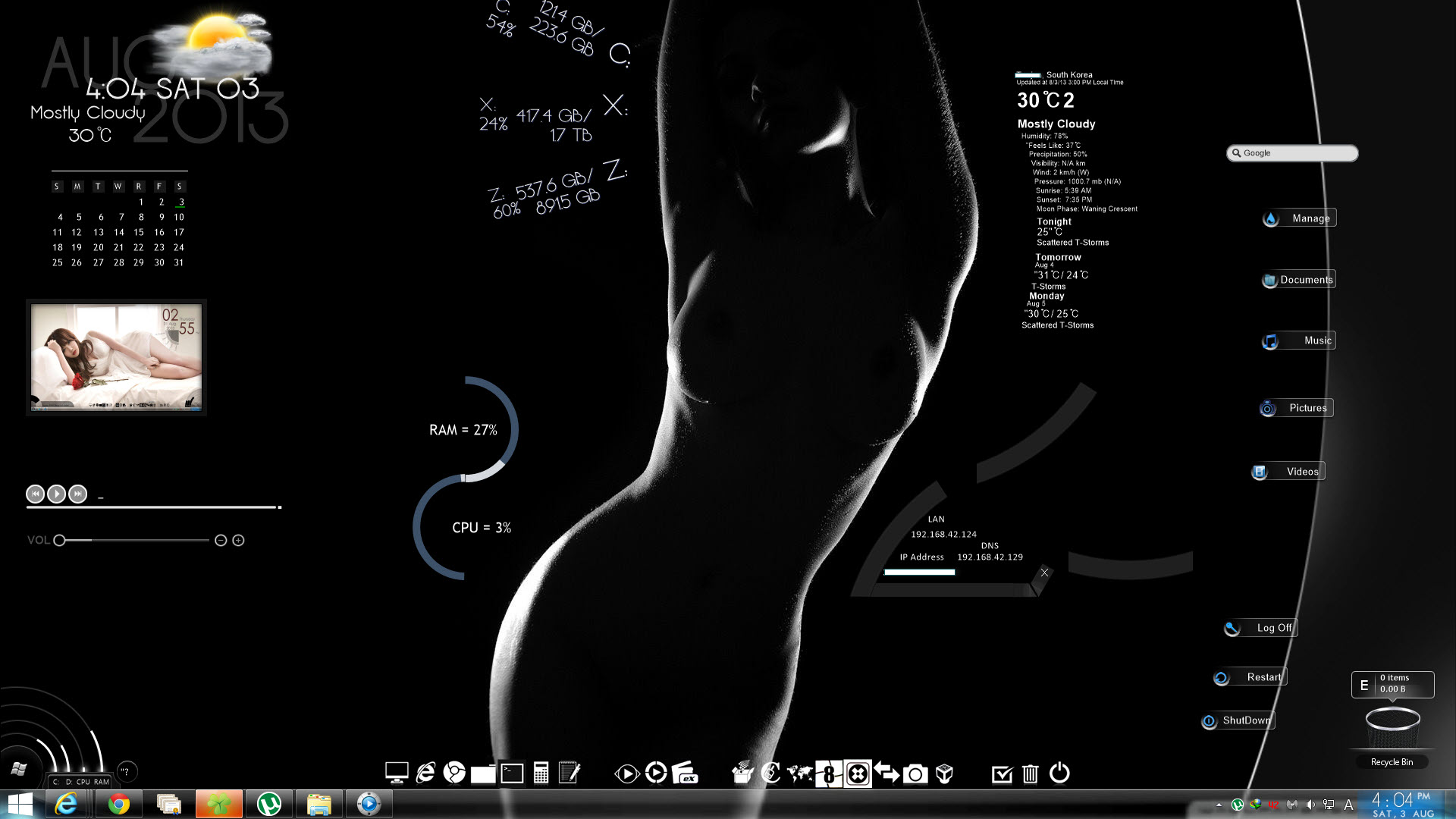This screenshot has height=819, width=1456.
Task: Open the world map dock icon
Action: pyautogui.click(x=800, y=773)
